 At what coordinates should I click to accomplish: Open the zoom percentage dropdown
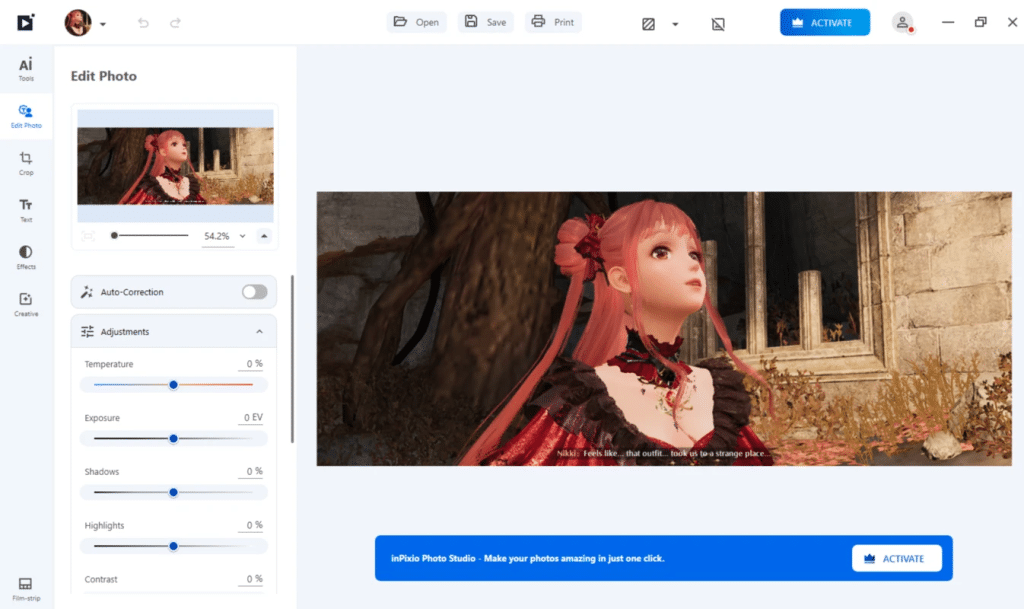[x=242, y=236]
